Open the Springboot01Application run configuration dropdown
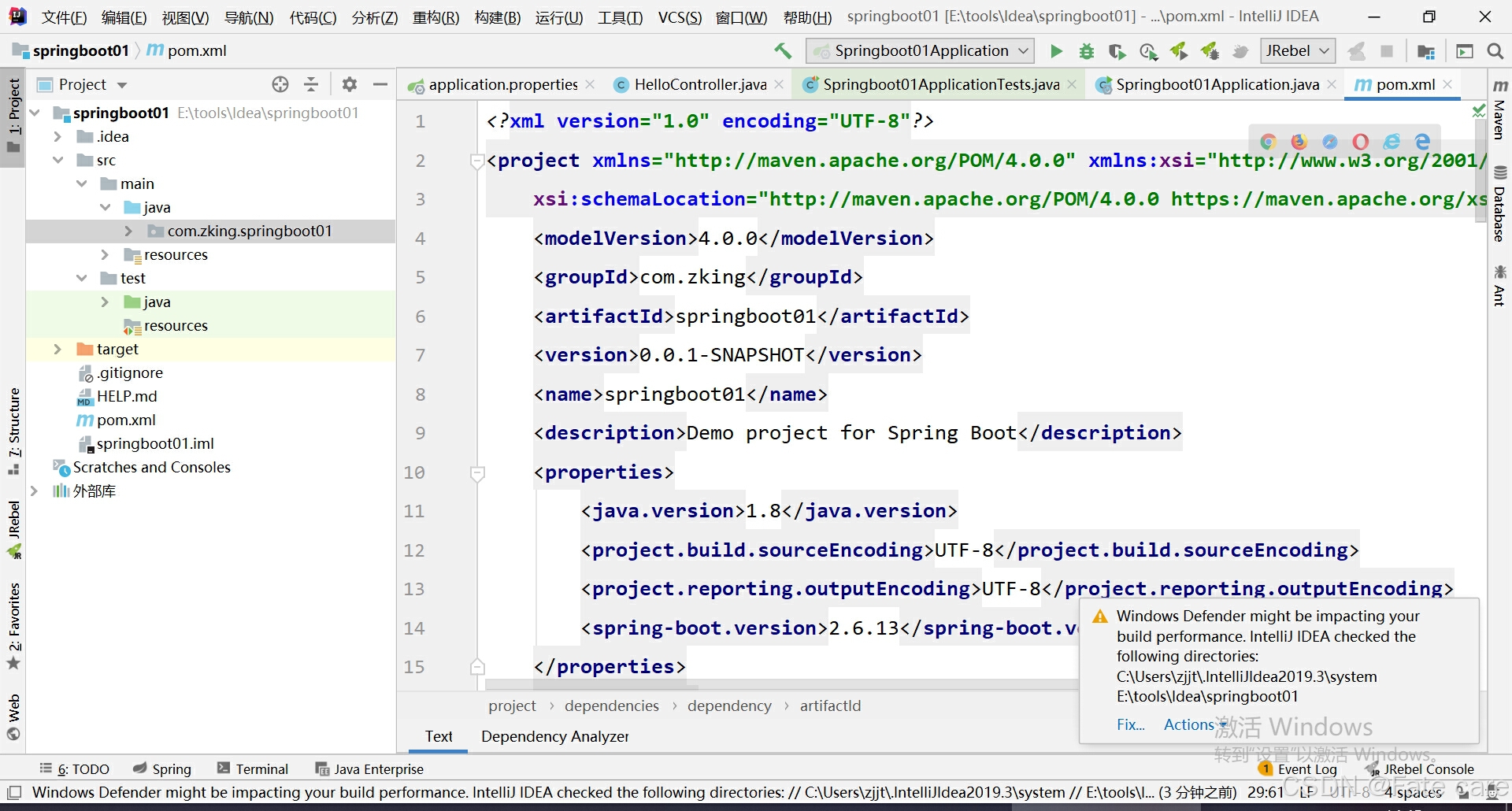 point(921,51)
